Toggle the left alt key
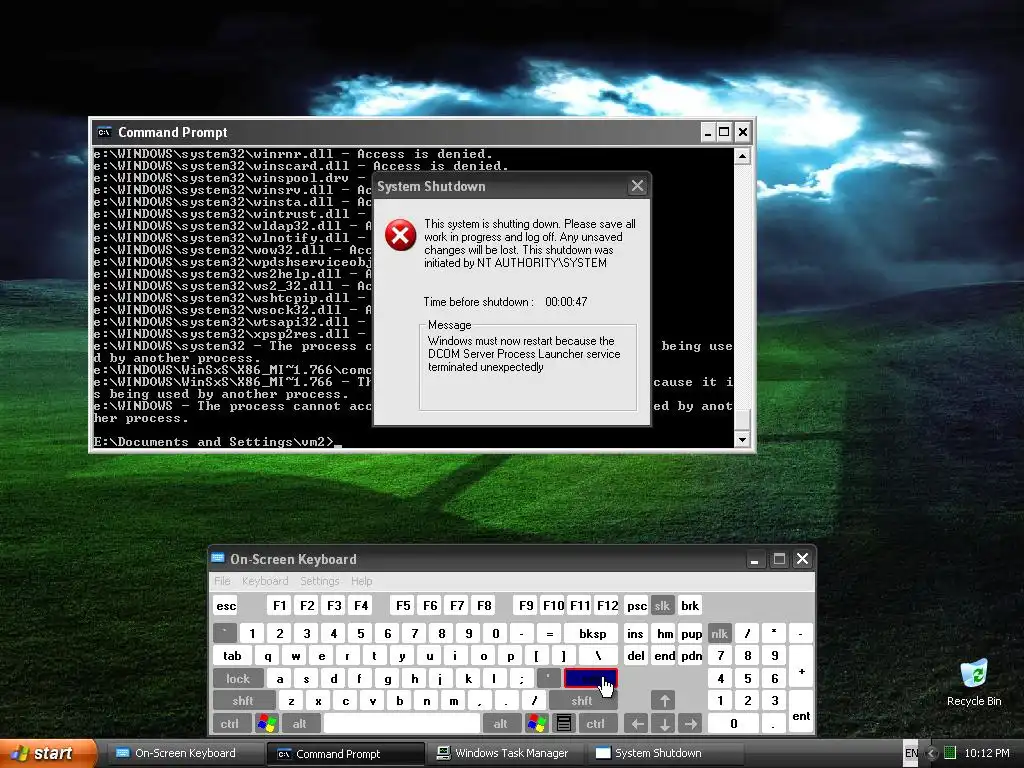This screenshot has width=1024, height=768. click(299, 724)
